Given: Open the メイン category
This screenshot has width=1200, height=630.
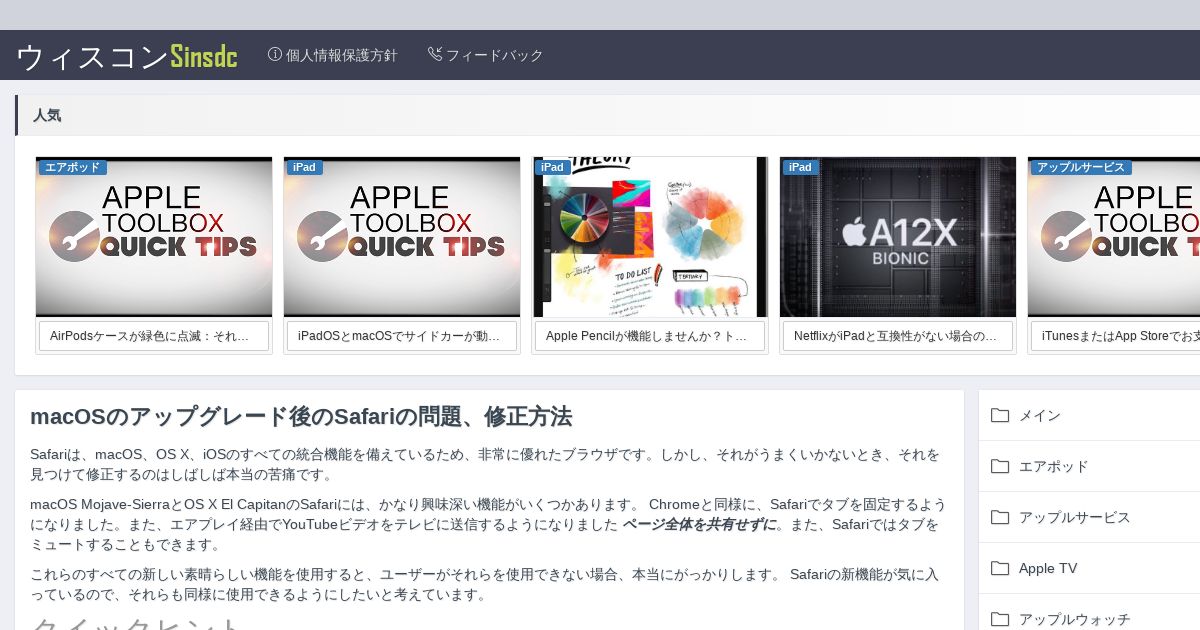Looking at the screenshot, I should pyautogui.click(x=1040, y=415).
